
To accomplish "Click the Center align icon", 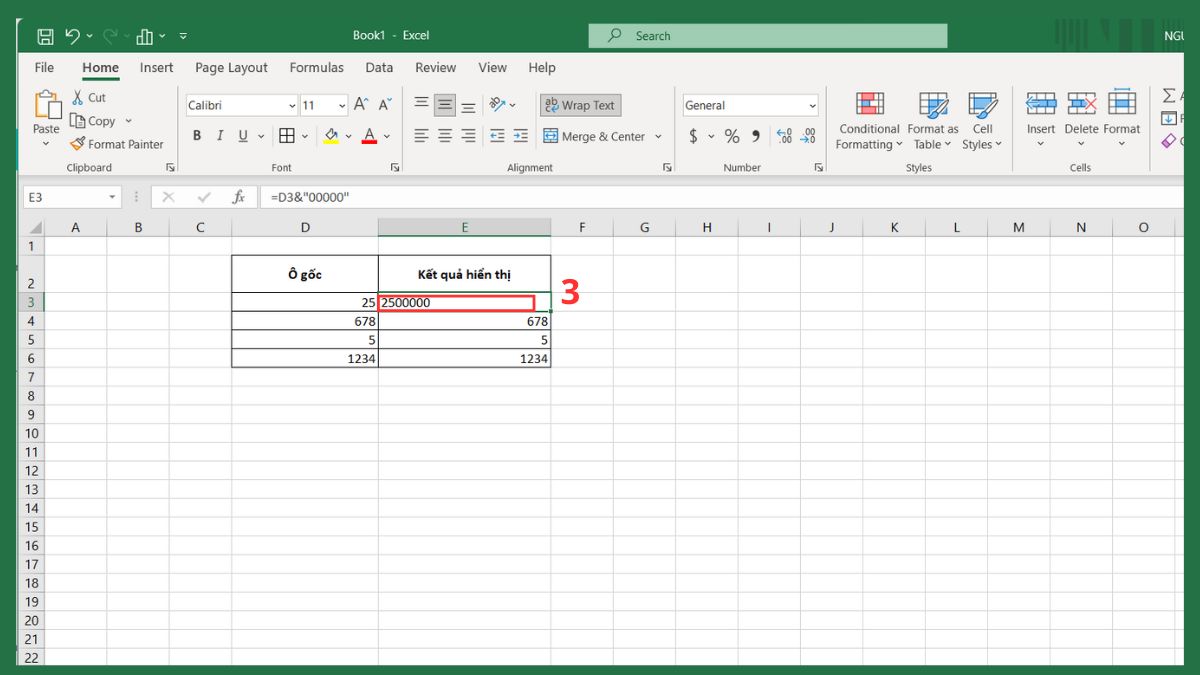I will pyautogui.click(x=445, y=136).
